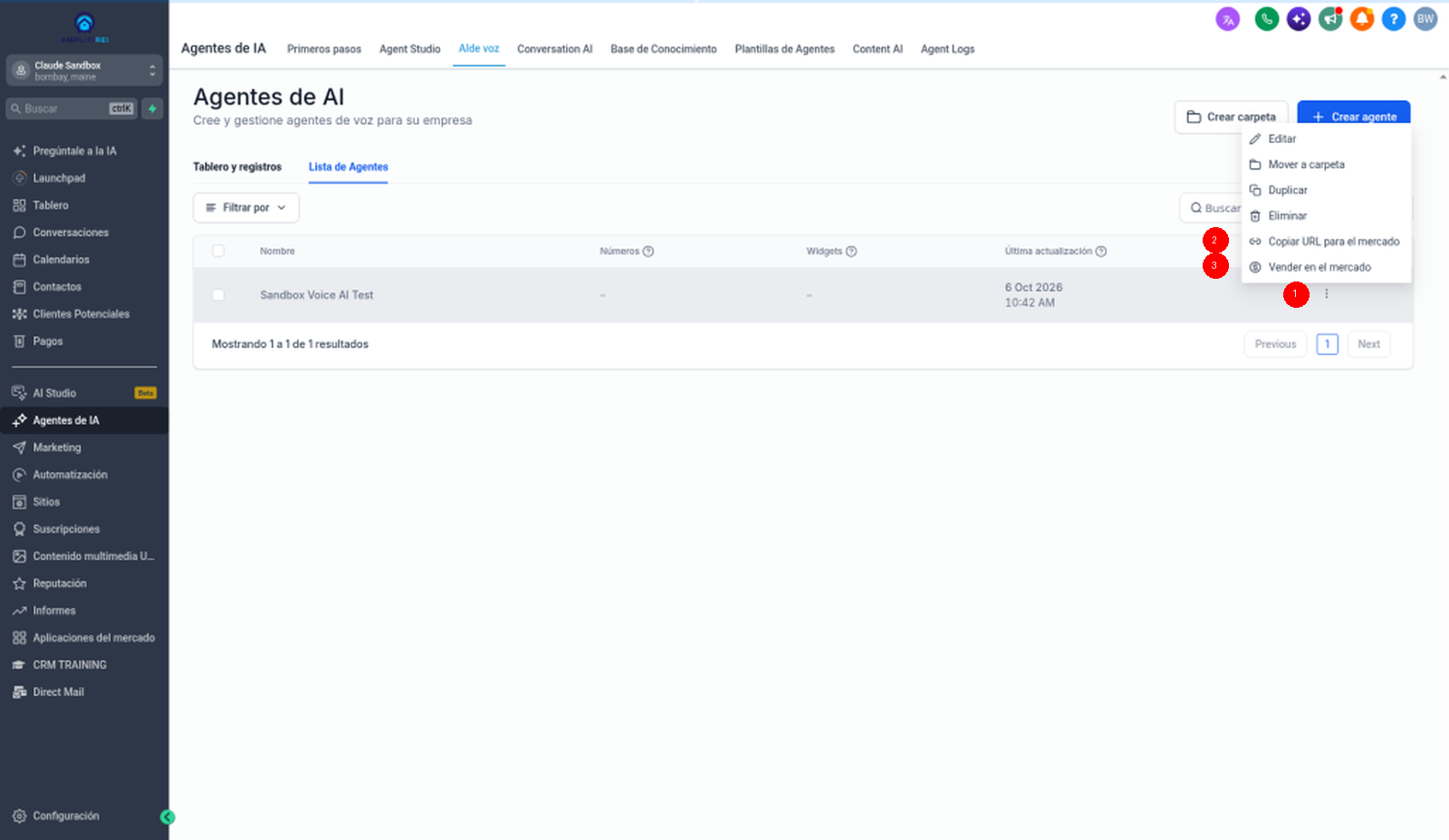Screen dimensions: 1449x840
Task: Open the Conversation AI tab
Action: point(554,49)
